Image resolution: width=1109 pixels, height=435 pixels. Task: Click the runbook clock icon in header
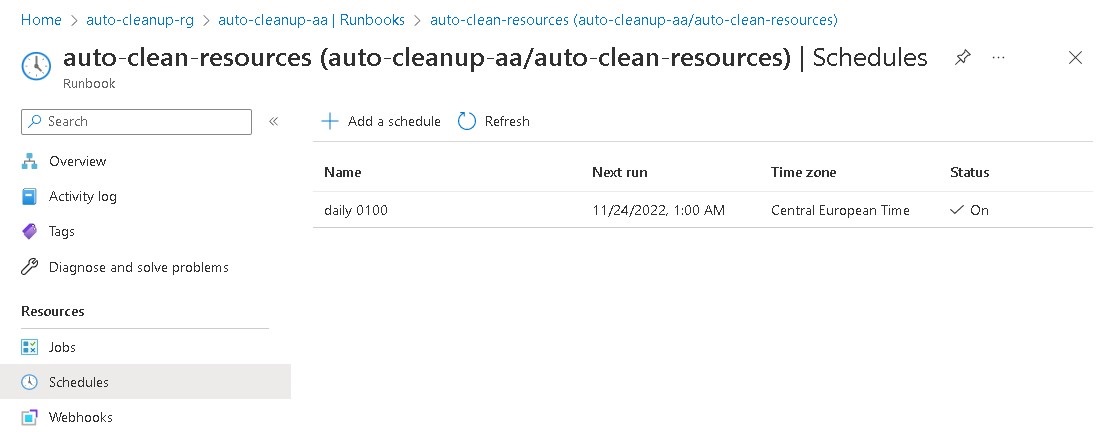(36, 65)
